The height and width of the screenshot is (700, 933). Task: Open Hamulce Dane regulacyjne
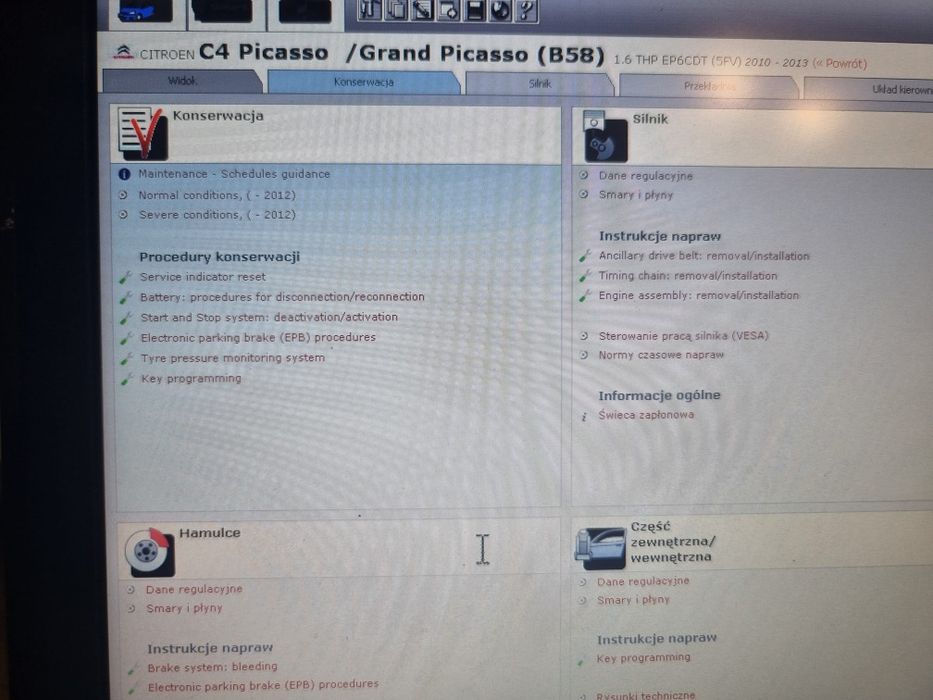click(x=194, y=589)
